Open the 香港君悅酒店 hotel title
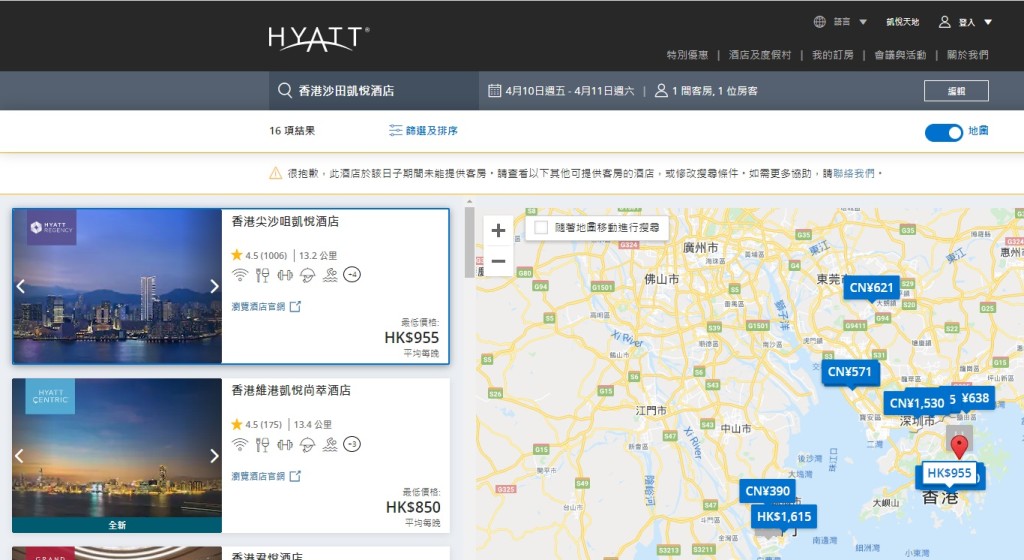The image size is (1024, 560). coord(267,555)
